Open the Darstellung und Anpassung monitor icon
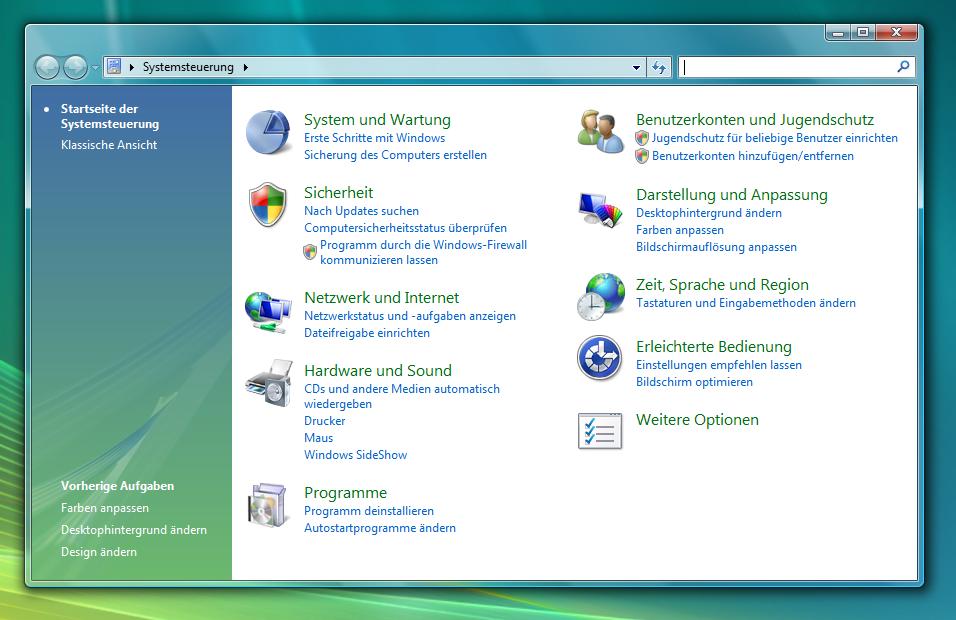The height and width of the screenshot is (620, 956). (x=601, y=209)
